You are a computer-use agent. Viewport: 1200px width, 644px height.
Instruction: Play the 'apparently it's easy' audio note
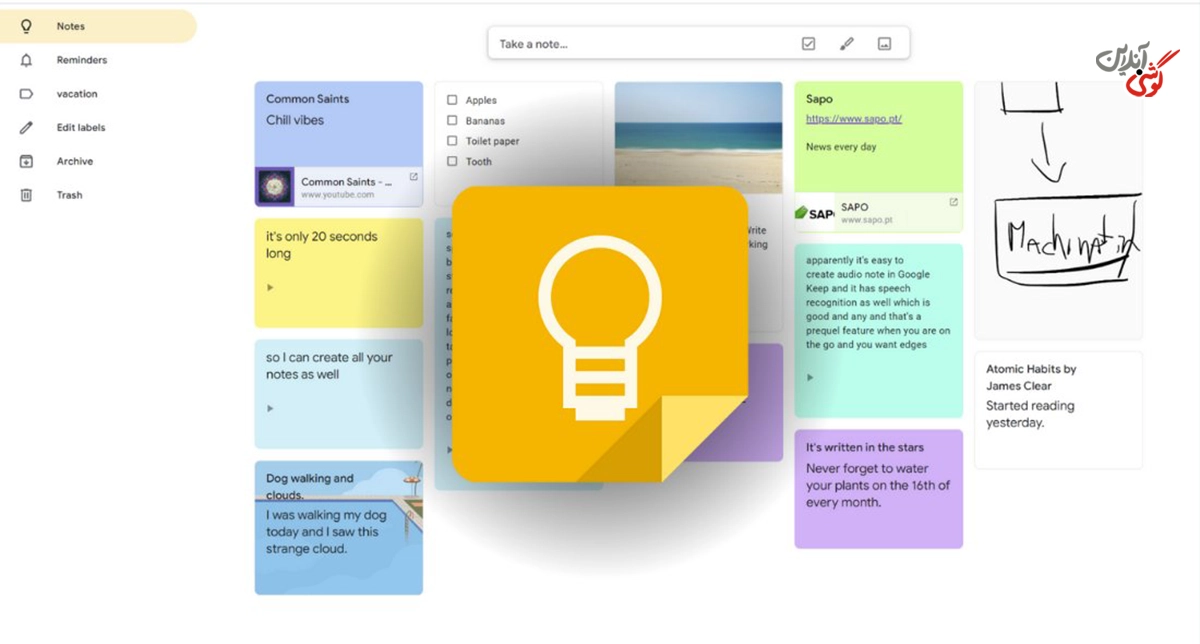click(810, 377)
